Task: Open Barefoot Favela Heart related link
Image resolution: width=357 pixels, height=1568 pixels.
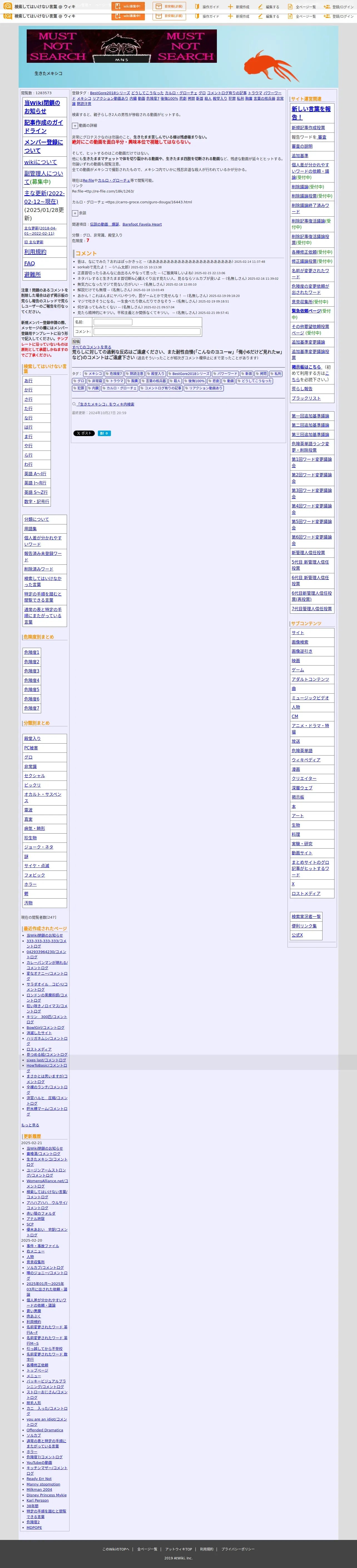Action: (x=142, y=224)
